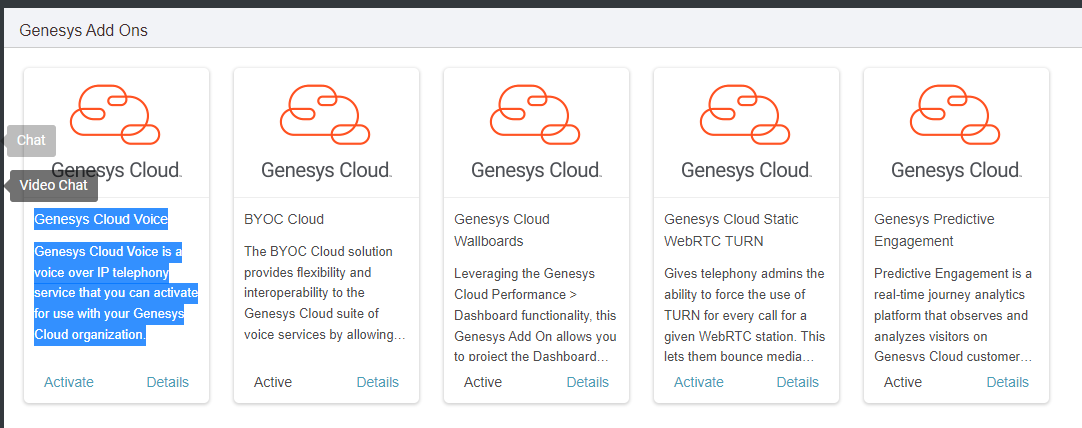Click the logo on Predictive Engagement card
Screen dimensions: 1082x428
click(956, 132)
